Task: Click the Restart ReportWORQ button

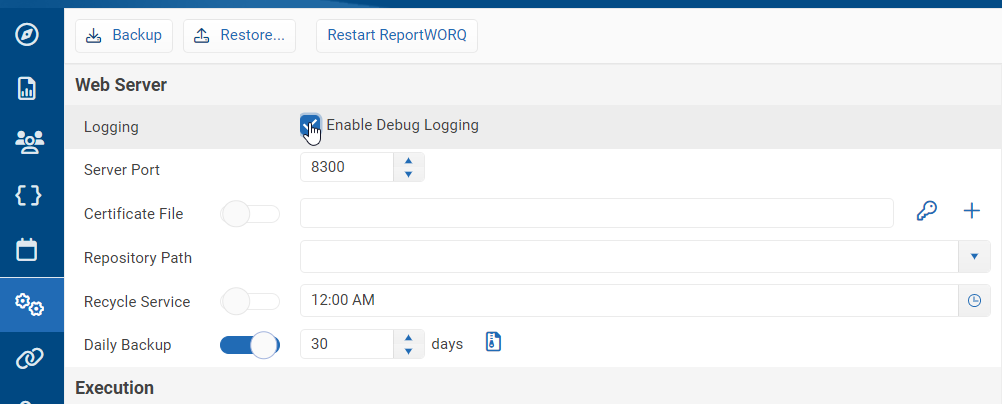Action: tap(397, 35)
